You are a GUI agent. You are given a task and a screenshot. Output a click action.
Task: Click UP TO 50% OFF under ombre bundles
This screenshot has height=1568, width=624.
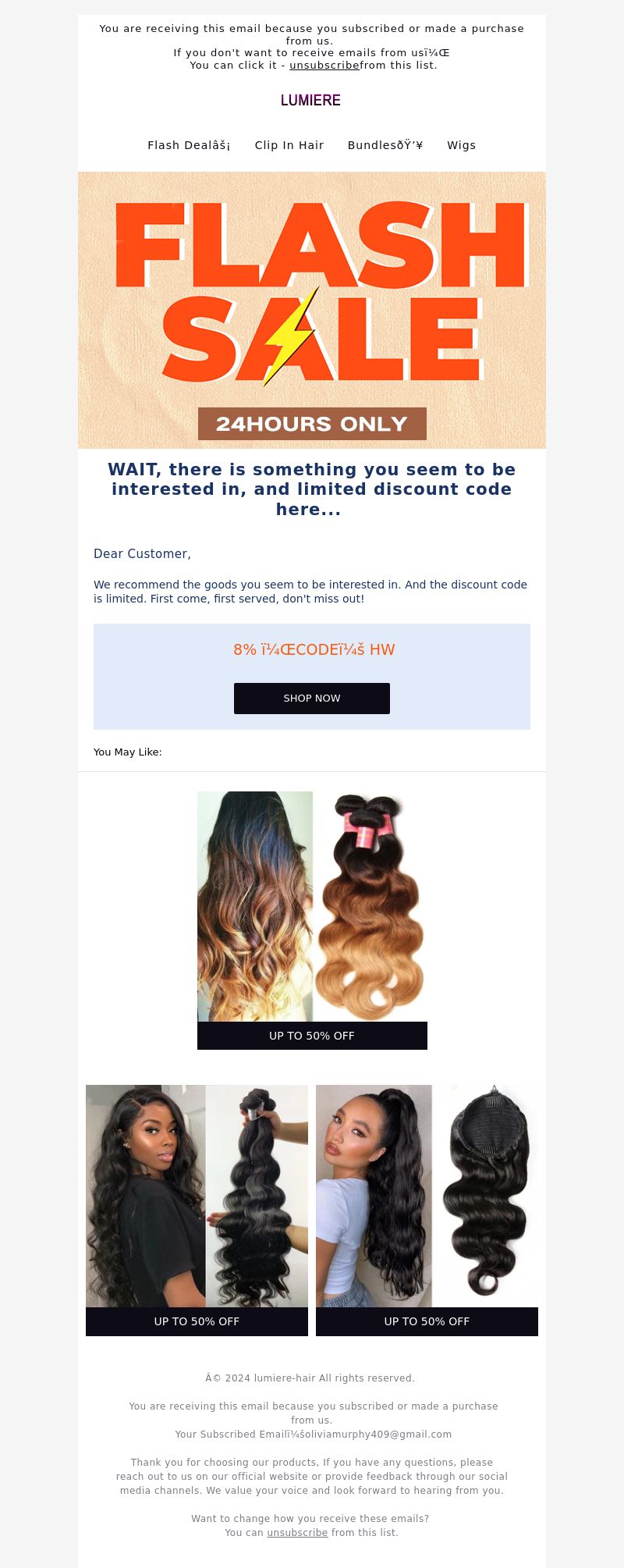312,1036
